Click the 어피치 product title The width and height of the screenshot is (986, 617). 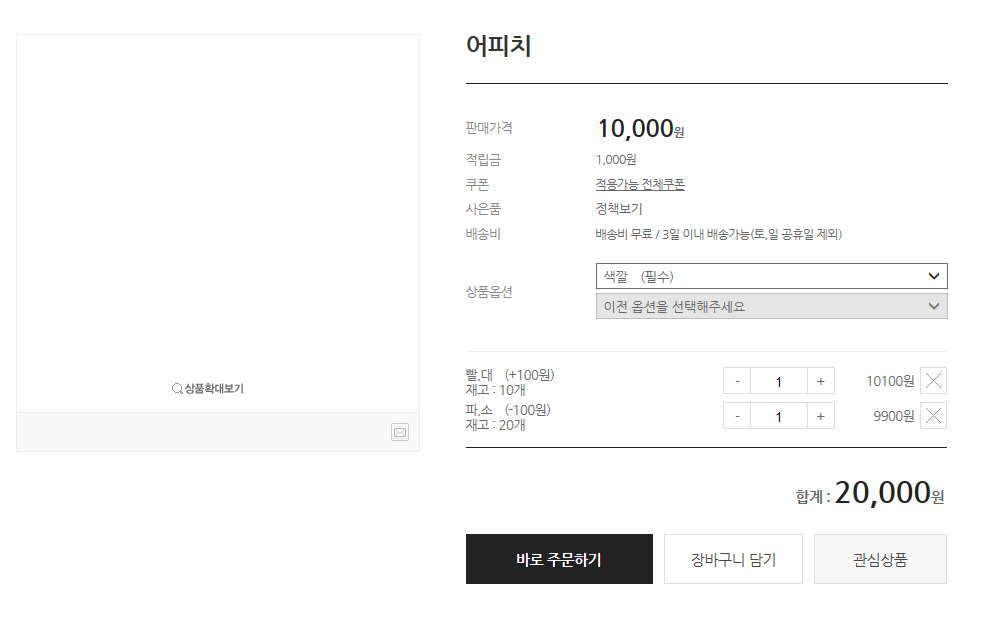coord(498,46)
